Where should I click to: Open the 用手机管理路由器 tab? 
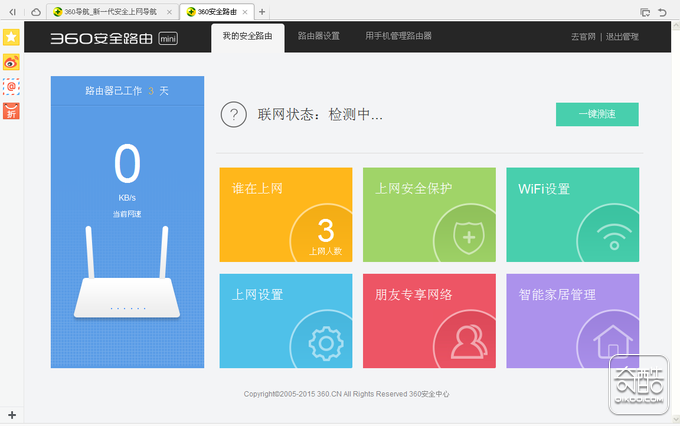(x=398, y=36)
